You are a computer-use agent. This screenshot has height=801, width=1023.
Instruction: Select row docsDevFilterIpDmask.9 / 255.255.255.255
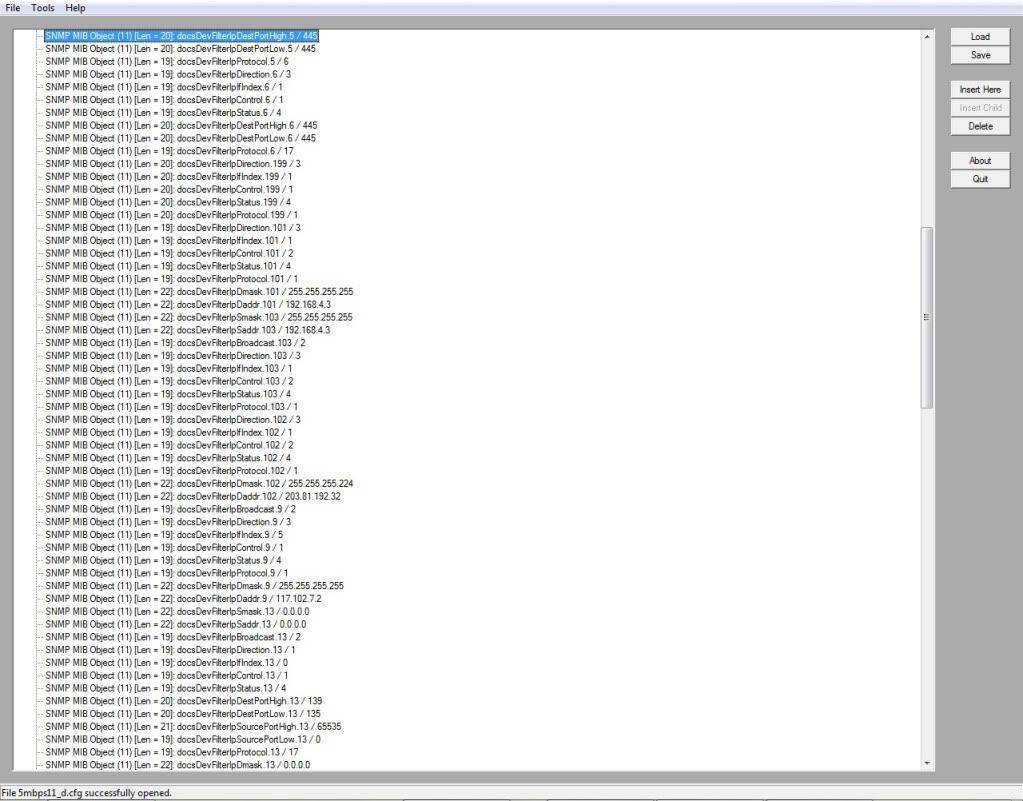194,586
